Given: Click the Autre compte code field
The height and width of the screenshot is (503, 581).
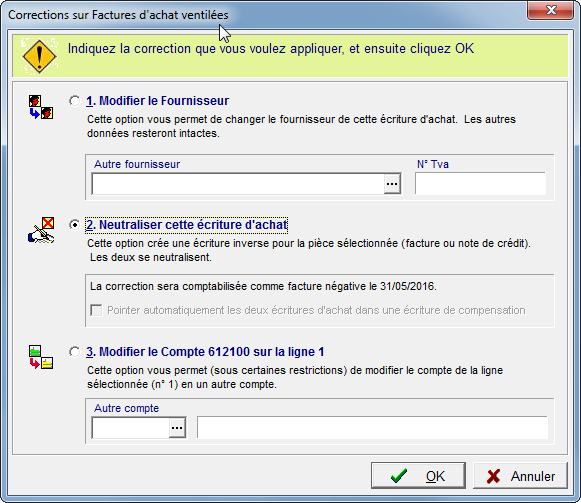Looking at the screenshot, I should pos(131,428).
